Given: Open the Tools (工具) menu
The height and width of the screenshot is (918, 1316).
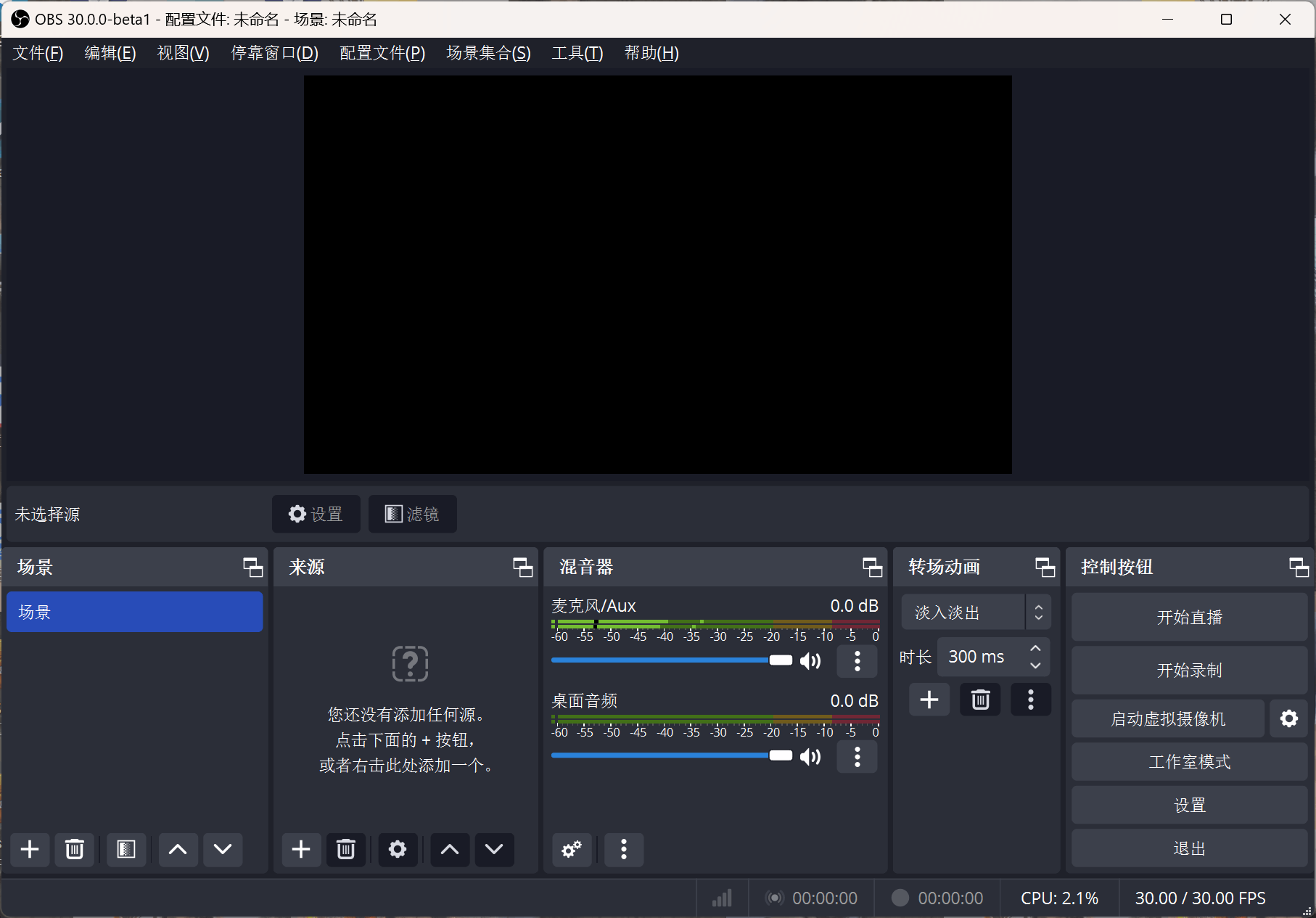Looking at the screenshot, I should tap(577, 53).
